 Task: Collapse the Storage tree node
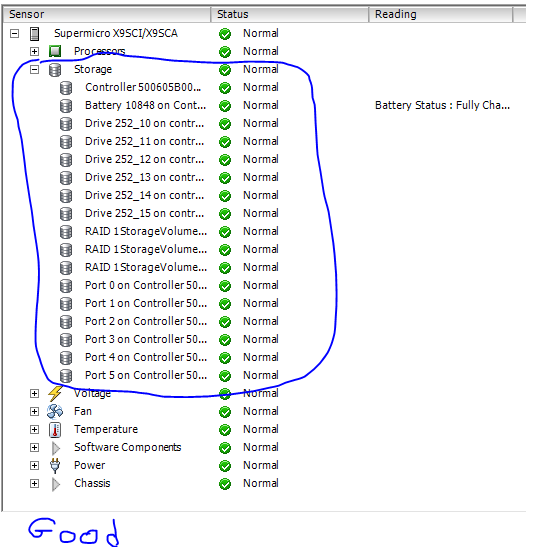[34, 69]
